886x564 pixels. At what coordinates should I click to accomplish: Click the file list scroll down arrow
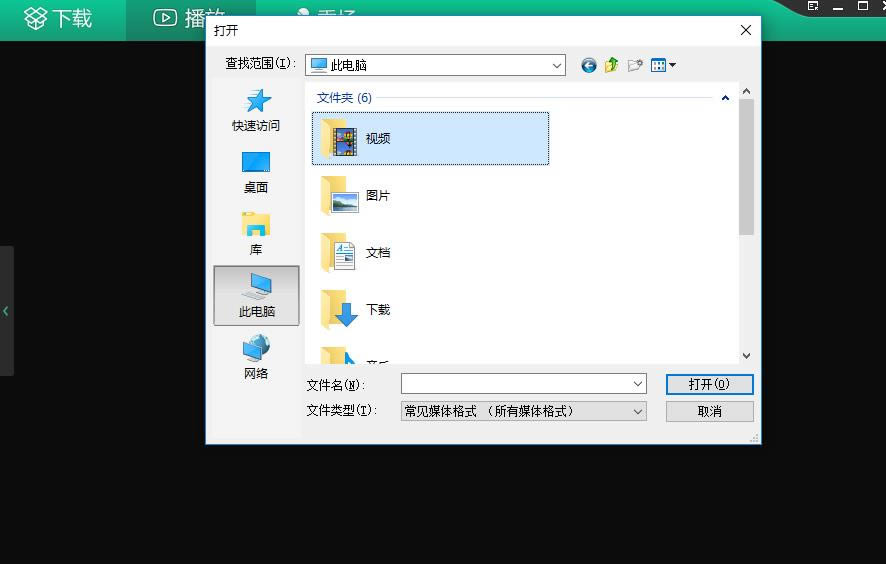(x=746, y=355)
